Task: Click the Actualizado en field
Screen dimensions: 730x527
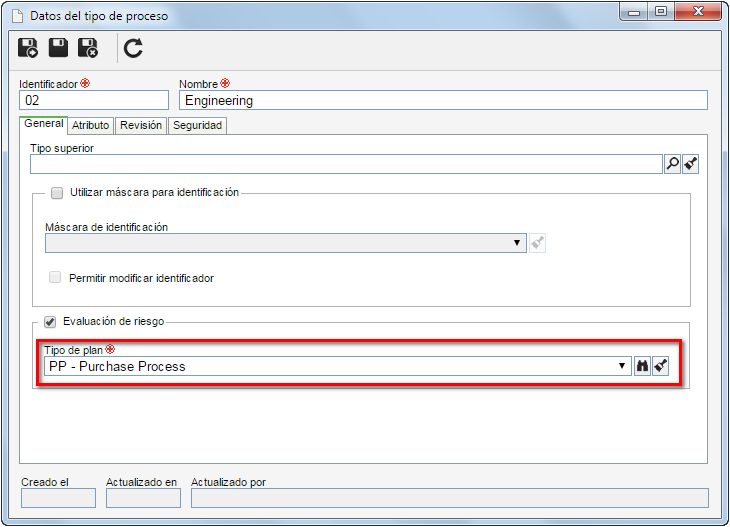Action: point(143,498)
